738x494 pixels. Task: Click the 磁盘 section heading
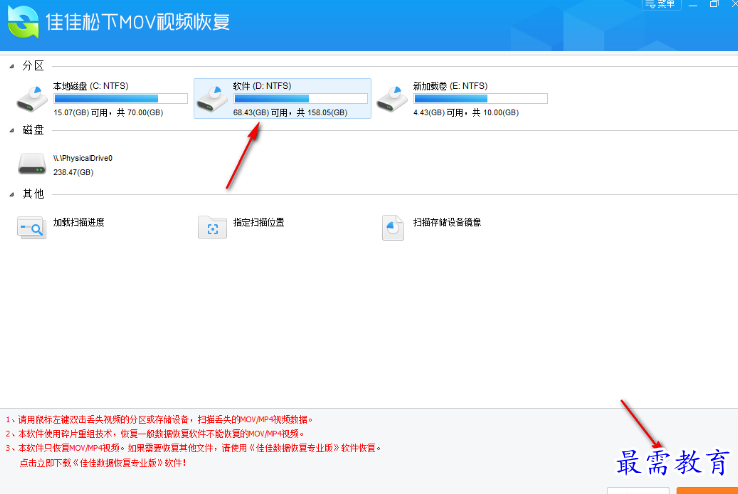click(33, 130)
